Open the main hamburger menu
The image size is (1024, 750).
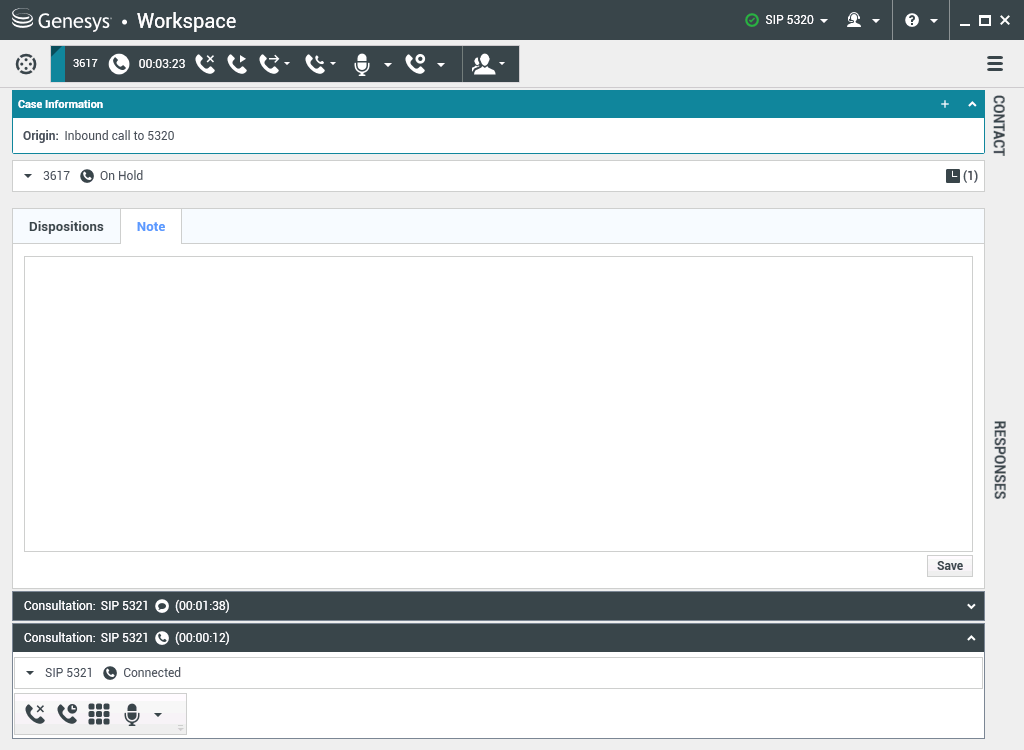tap(995, 64)
